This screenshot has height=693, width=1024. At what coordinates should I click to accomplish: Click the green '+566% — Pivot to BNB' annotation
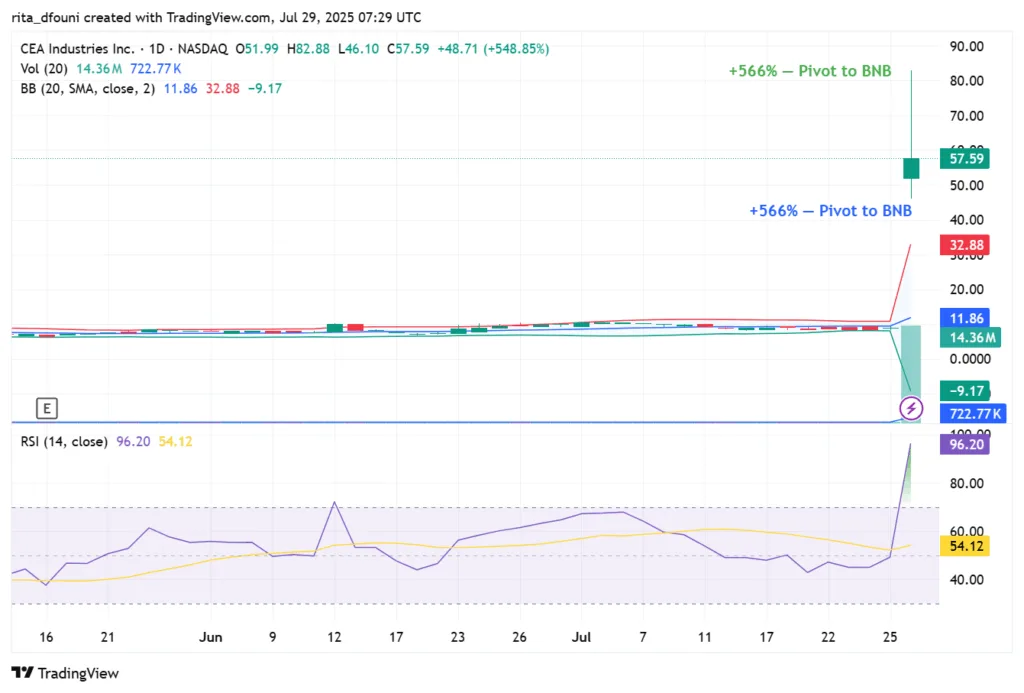click(810, 71)
